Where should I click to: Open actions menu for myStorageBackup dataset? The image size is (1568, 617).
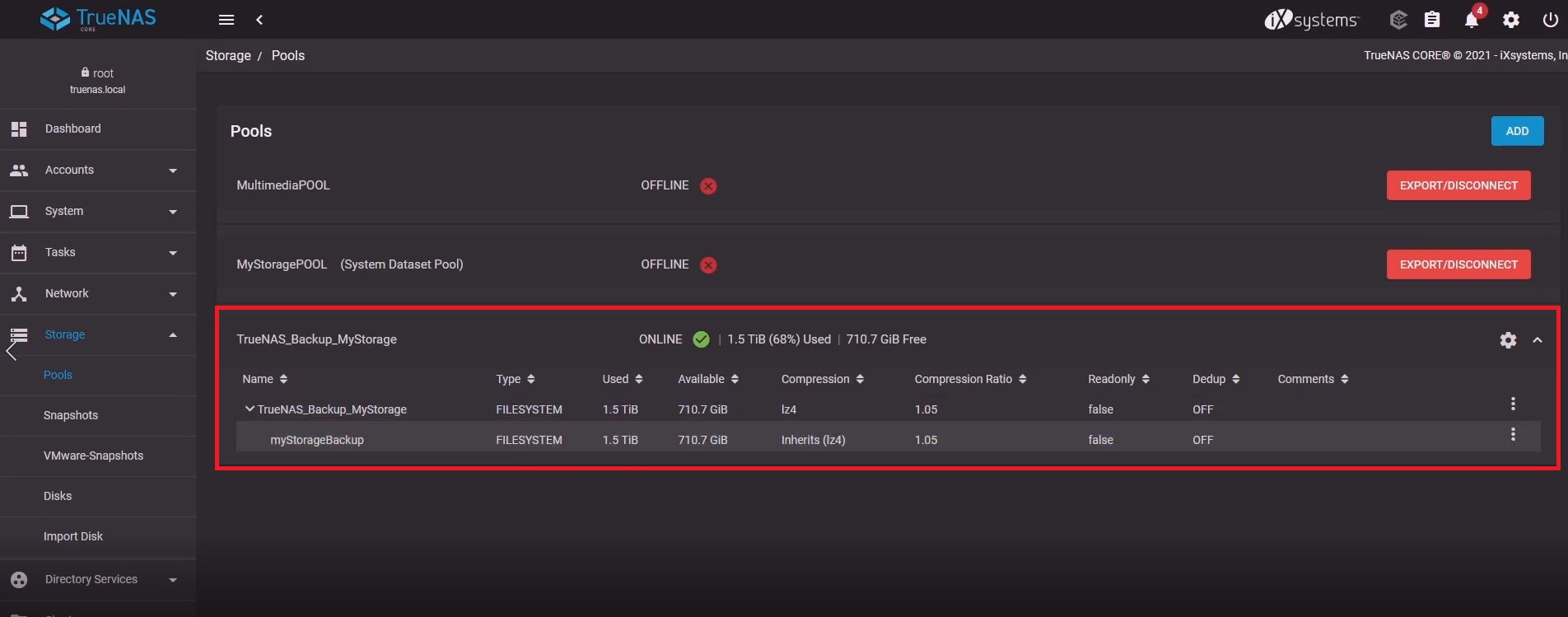[x=1513, y=434]
